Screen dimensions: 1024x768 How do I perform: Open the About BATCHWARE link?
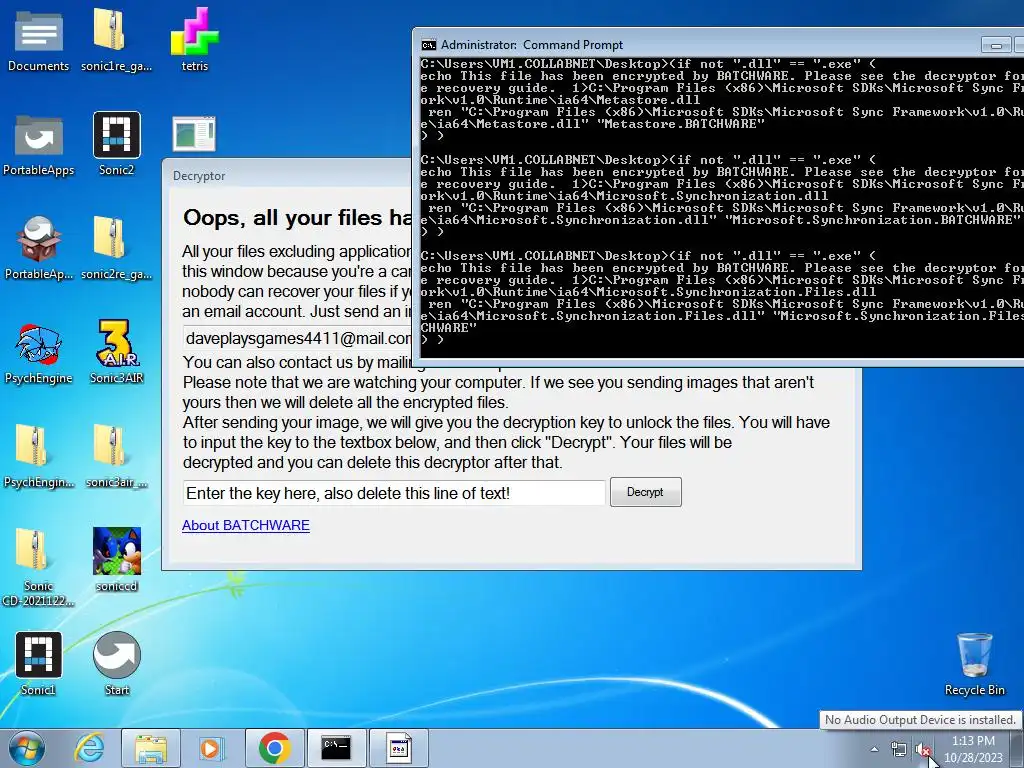pos(246,525)
